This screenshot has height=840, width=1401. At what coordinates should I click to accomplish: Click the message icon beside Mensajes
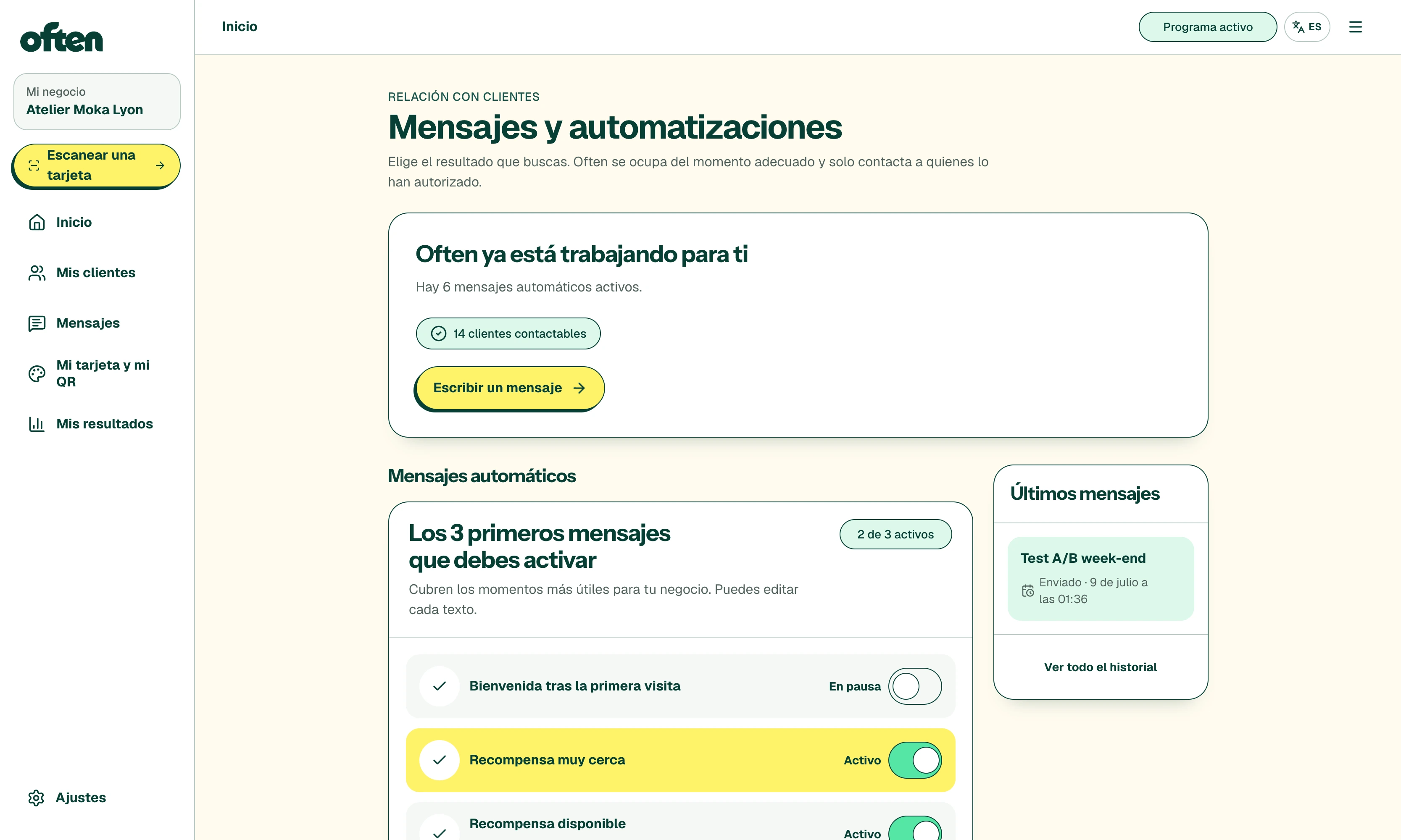(x=37, y=323)
